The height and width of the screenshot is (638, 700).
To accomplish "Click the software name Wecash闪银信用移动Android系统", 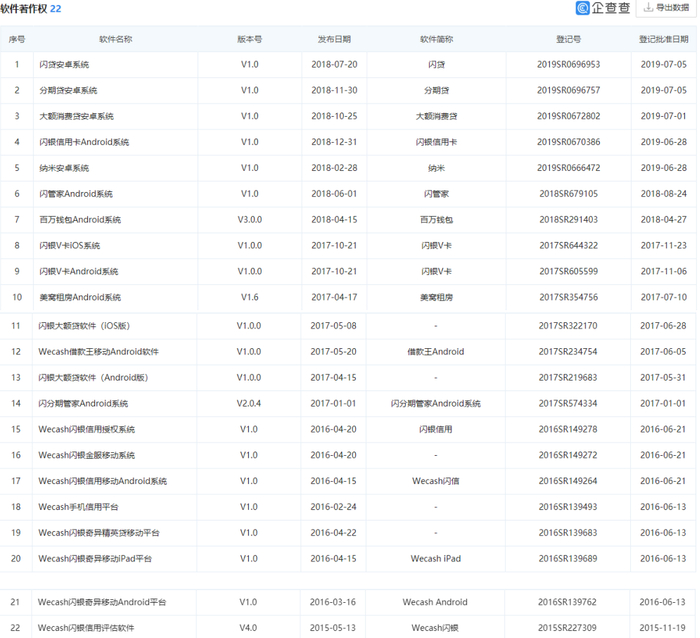I will tap(103, 482).
